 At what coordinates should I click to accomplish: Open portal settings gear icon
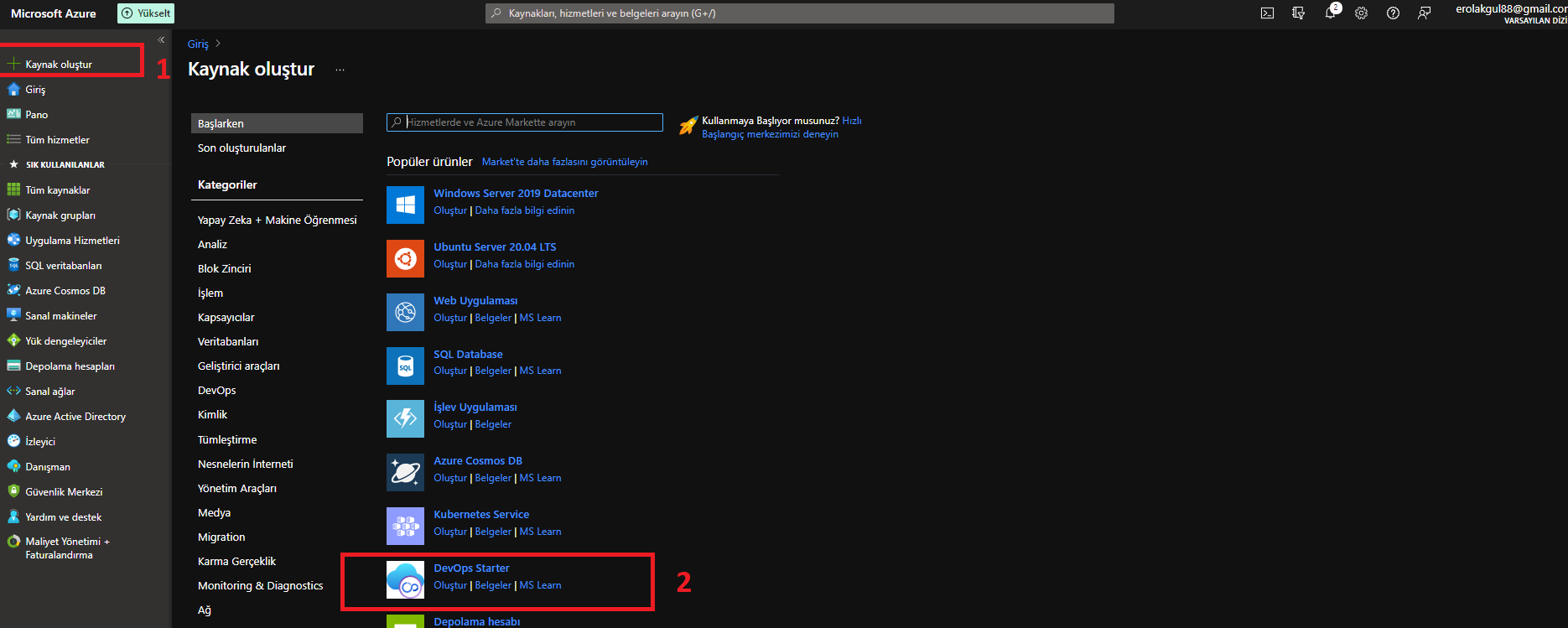(x=1361, y=13)
